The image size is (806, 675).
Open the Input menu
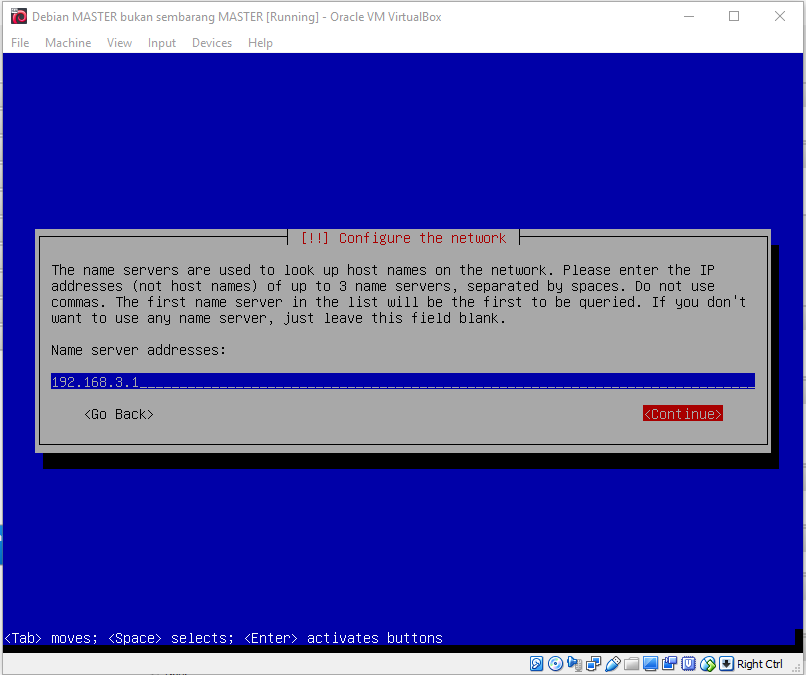pyautogui.click(x=161, y=43)
